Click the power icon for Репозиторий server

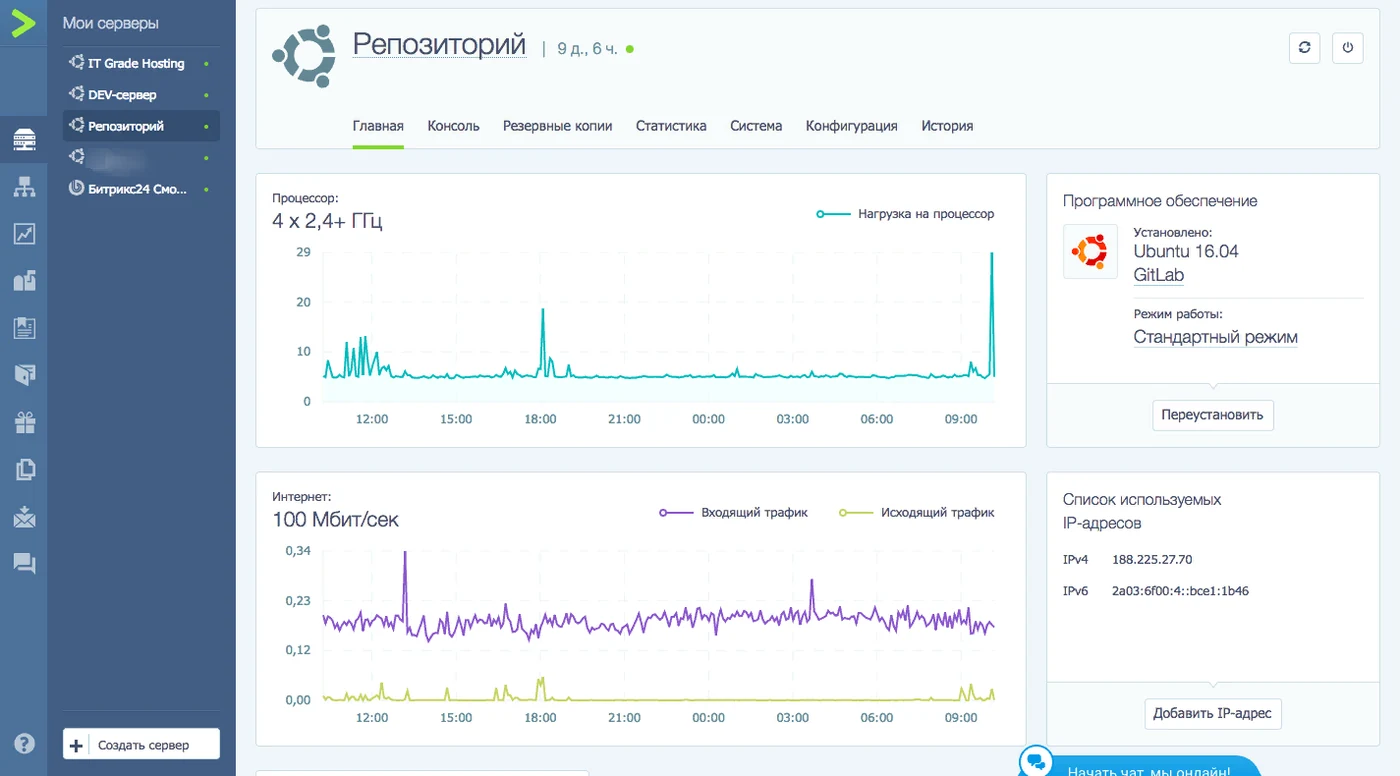[1347, 48]
